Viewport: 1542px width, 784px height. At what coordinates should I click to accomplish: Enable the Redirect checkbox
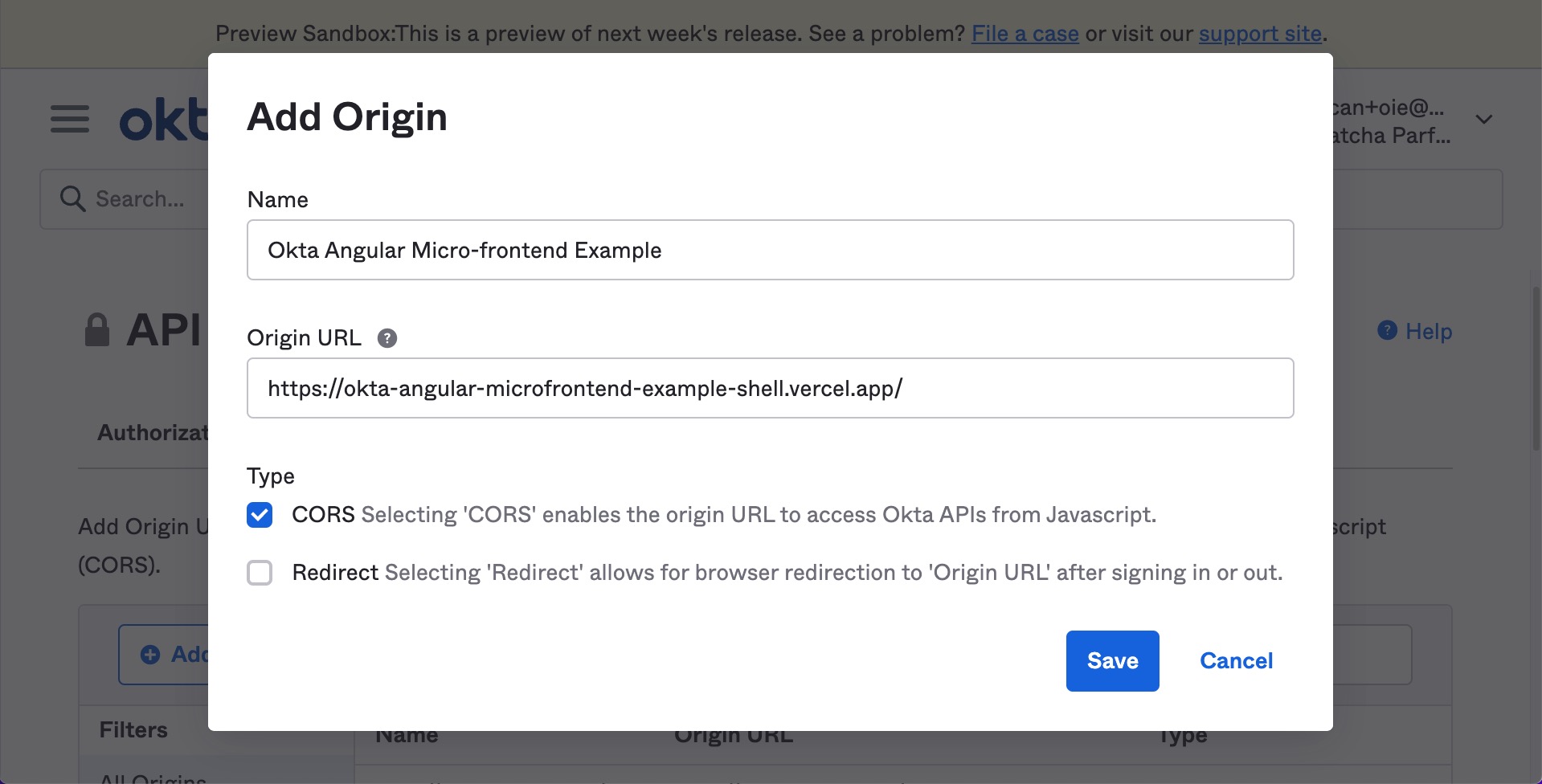[x=260, y=573]
